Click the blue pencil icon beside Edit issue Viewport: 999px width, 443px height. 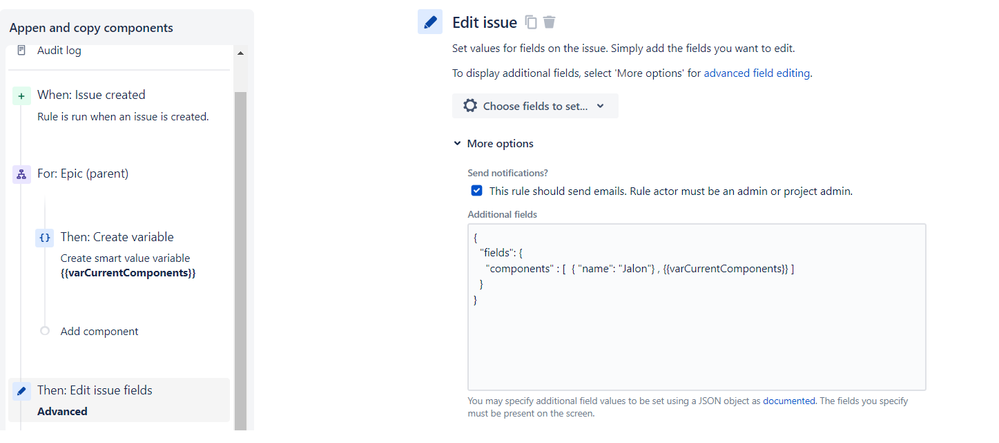(x=430, y=22)
